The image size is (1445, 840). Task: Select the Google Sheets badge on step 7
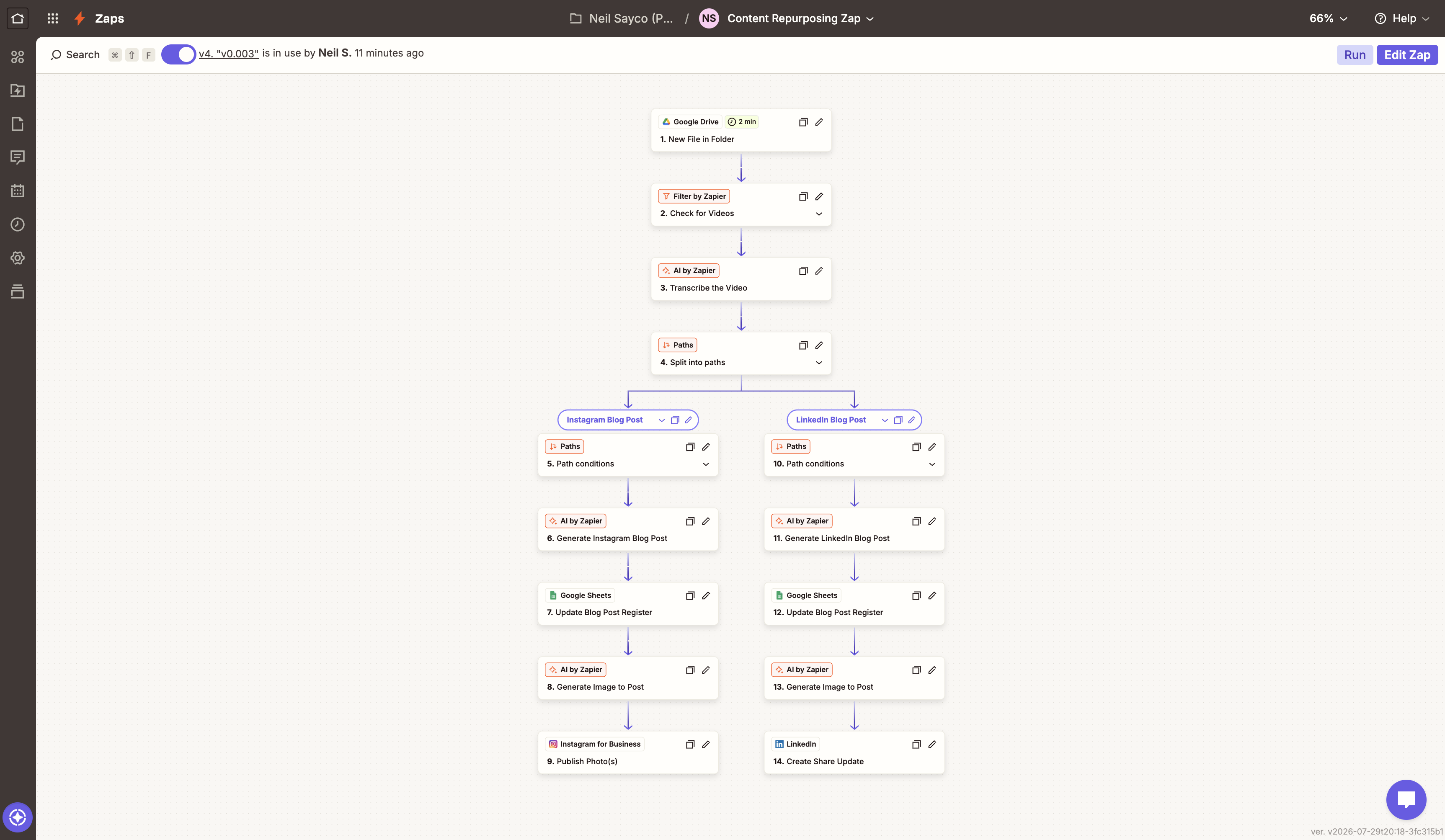coord(580,596)
